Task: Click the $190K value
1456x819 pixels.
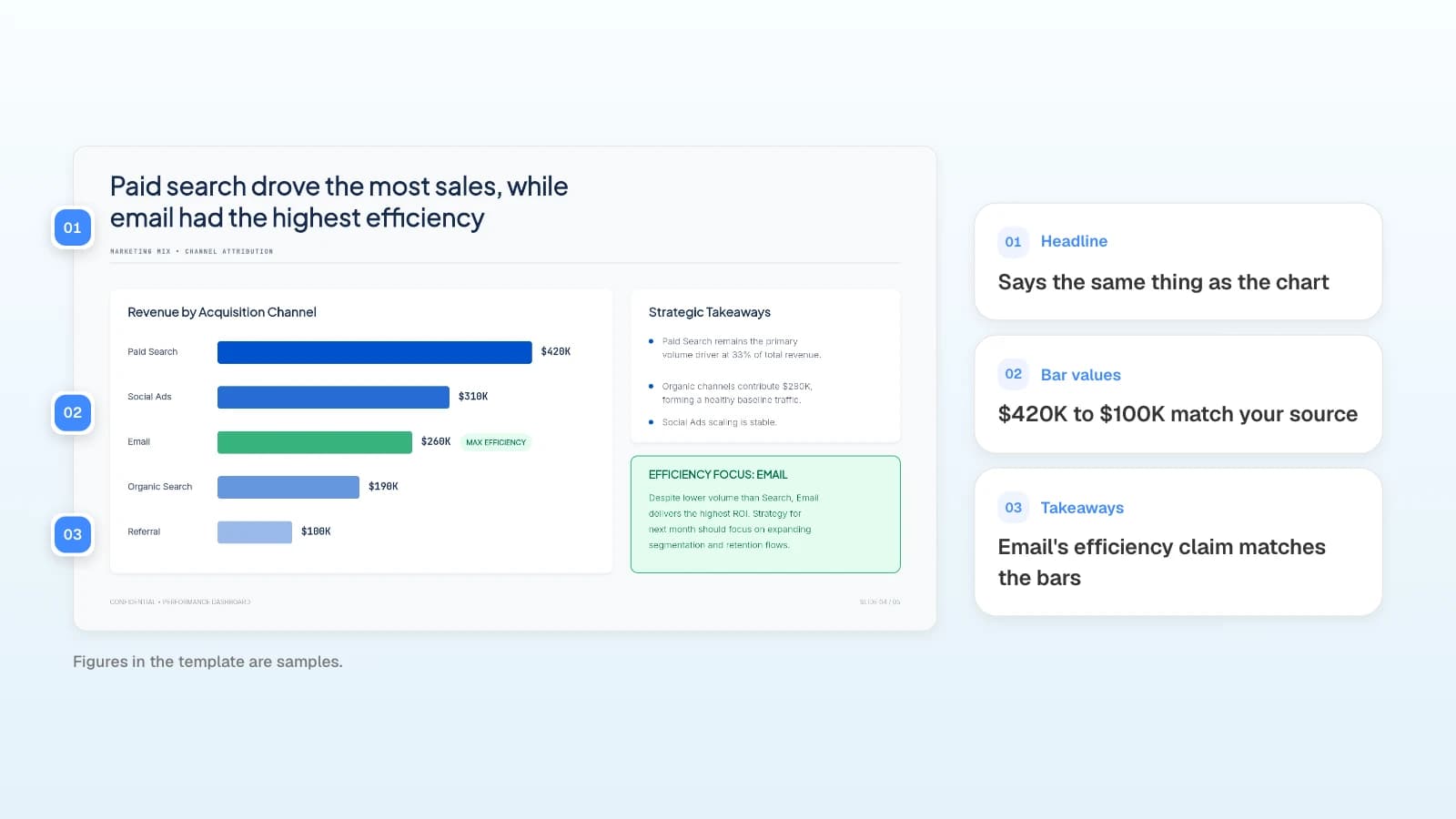Action: pyautogui.click(x=383, y=487)
